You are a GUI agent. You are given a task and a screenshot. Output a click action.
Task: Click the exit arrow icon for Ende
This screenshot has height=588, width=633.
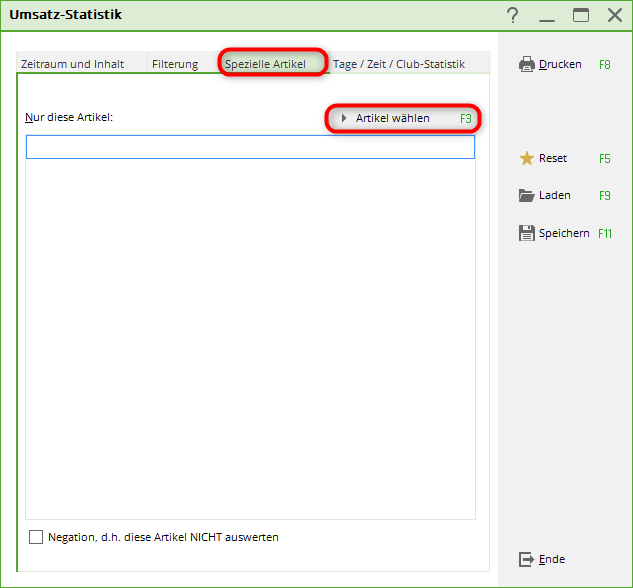(x=526, y=559)
